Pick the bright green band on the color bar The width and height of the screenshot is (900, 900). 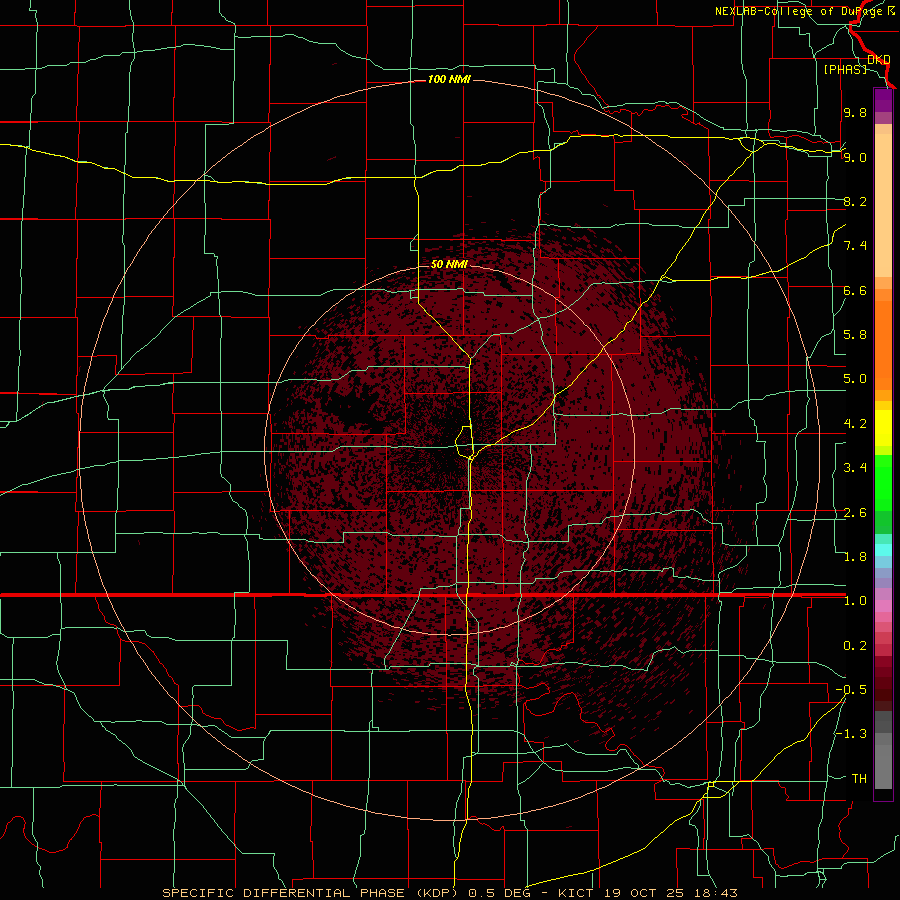883,483
